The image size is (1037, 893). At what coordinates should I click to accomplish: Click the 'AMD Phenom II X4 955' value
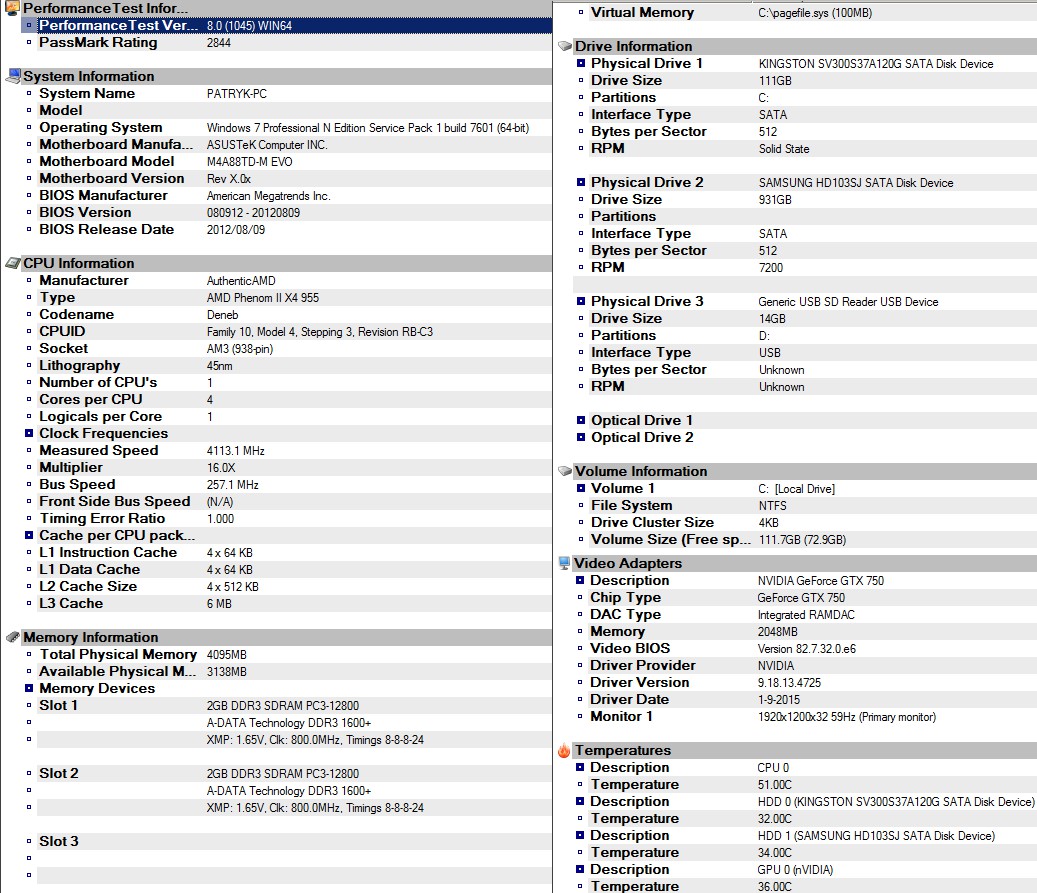263,298
